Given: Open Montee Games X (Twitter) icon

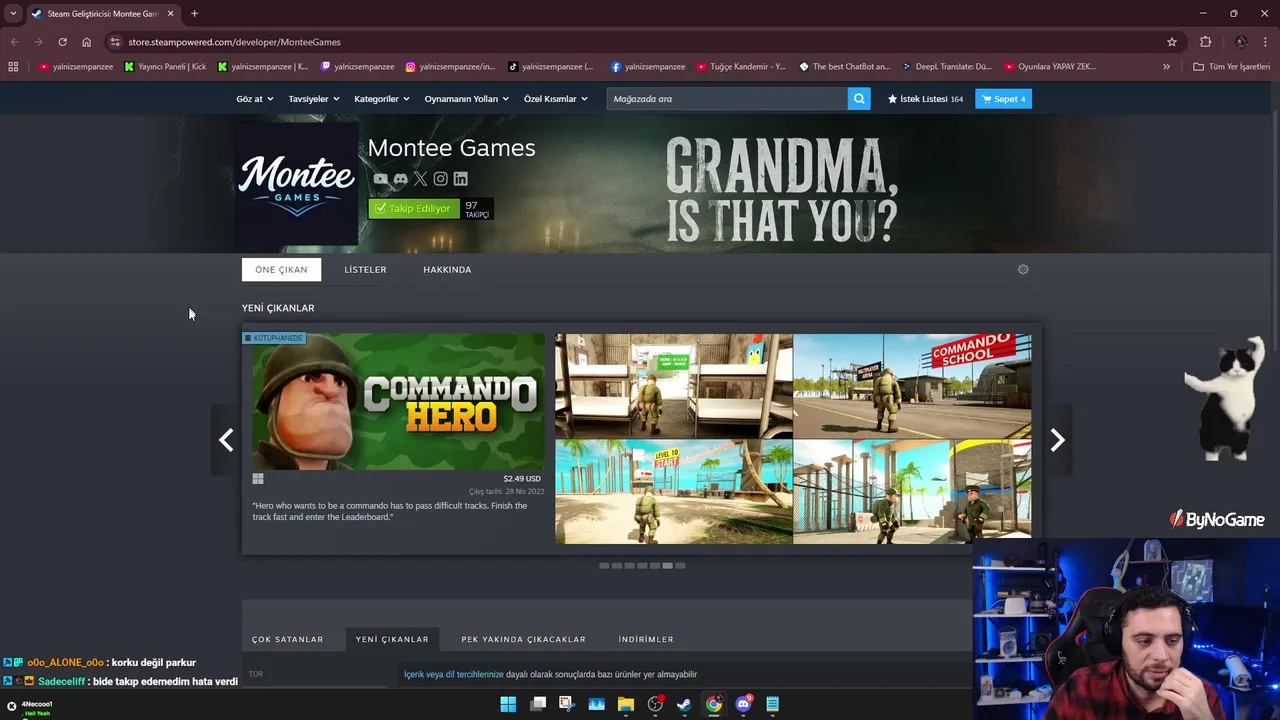Looking at the screenshot, I should (420, 179).
